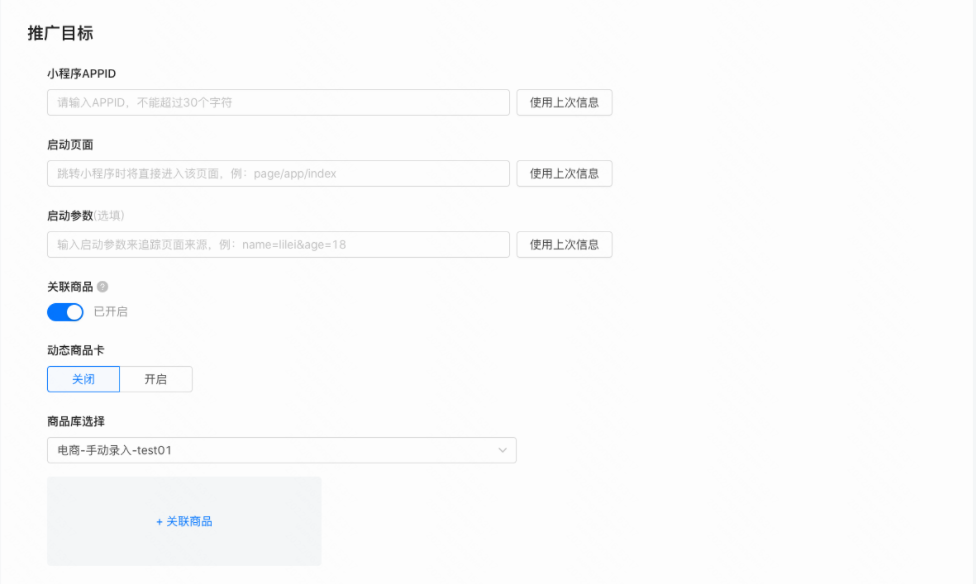
Task: Click into the 启动页面 path input
Action: pyautogui.click(x=278, y=174)
